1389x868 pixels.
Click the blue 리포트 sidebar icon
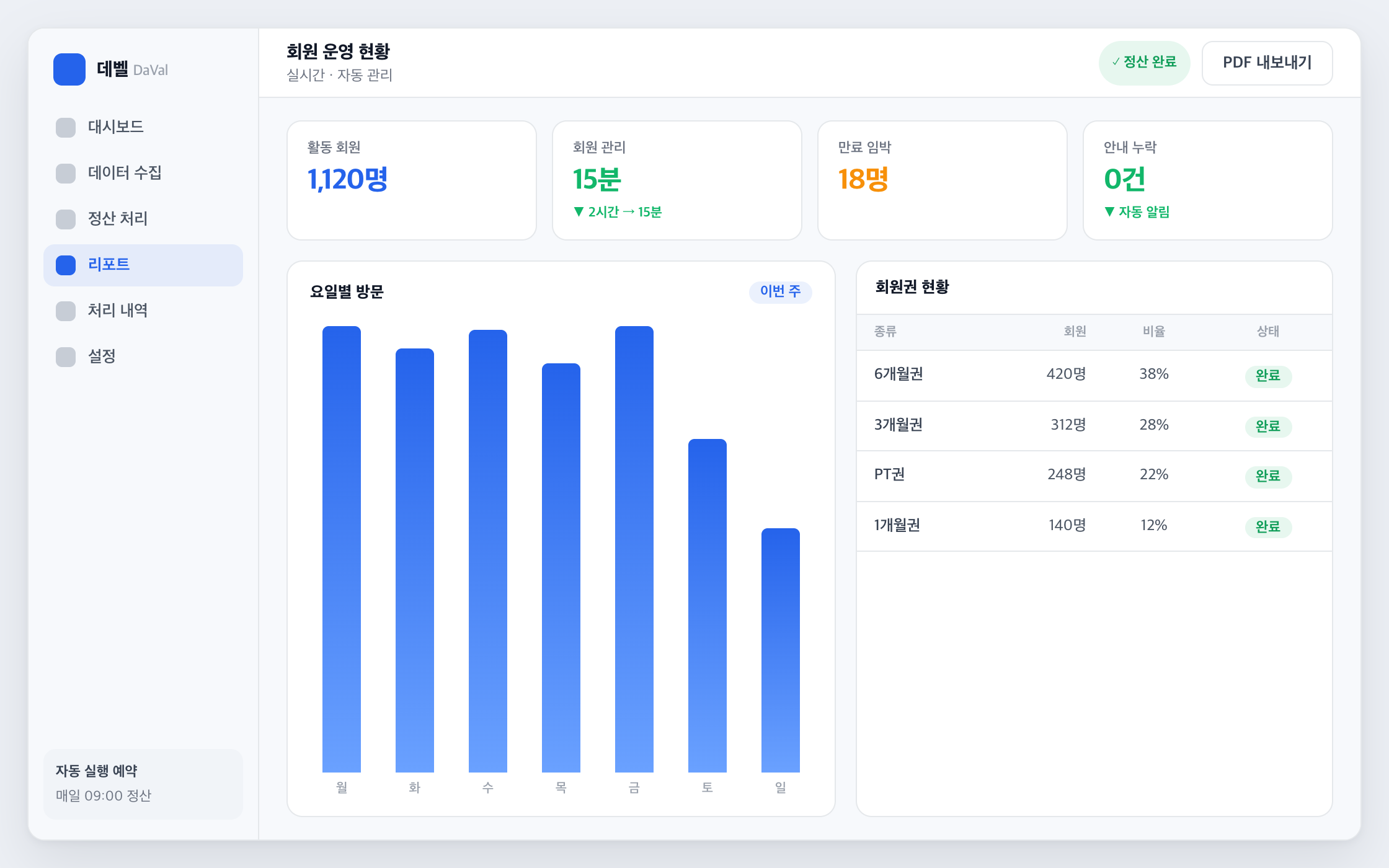pos(66,265)
